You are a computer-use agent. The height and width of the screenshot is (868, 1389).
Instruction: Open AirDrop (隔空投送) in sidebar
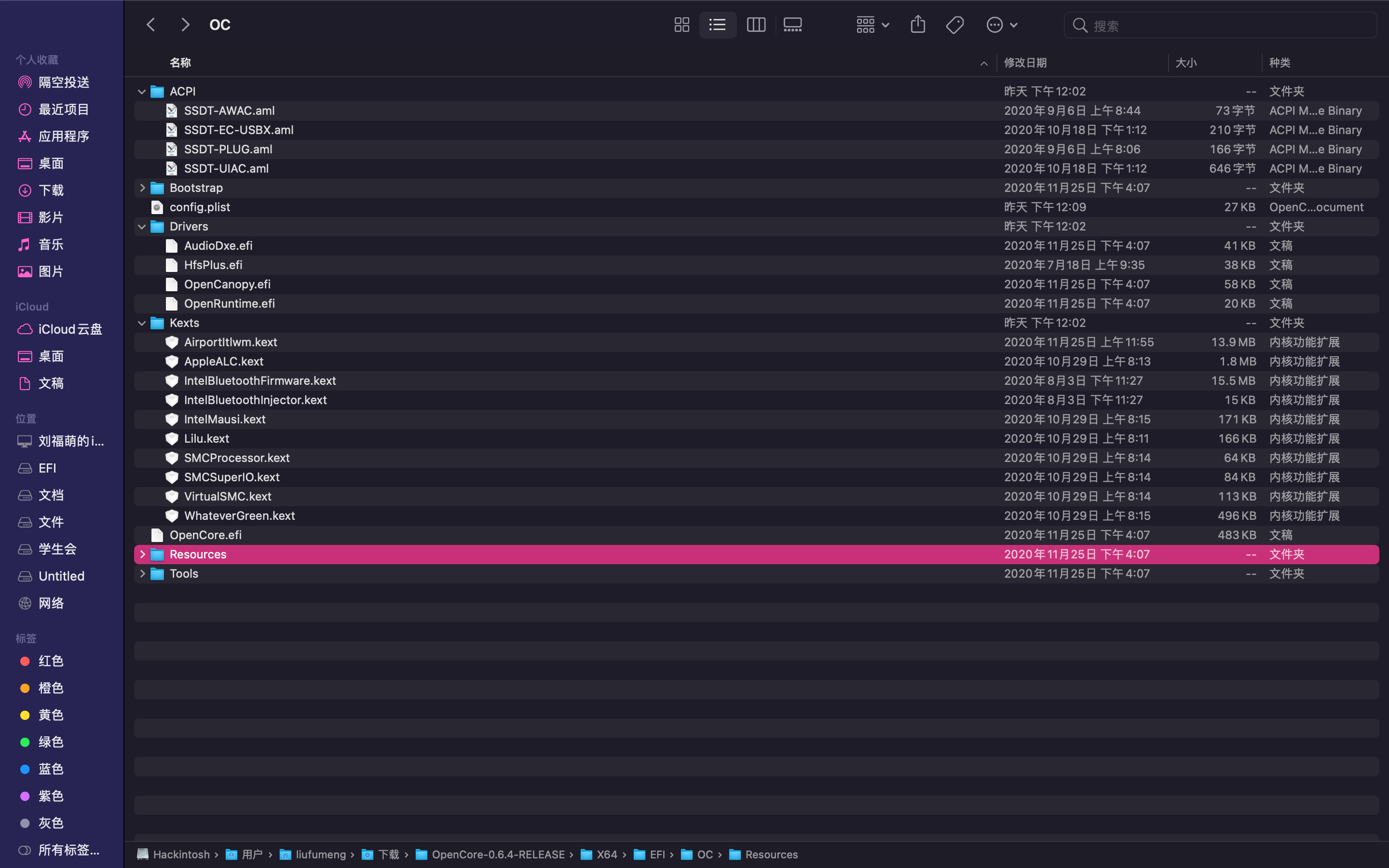click(64, 82)
